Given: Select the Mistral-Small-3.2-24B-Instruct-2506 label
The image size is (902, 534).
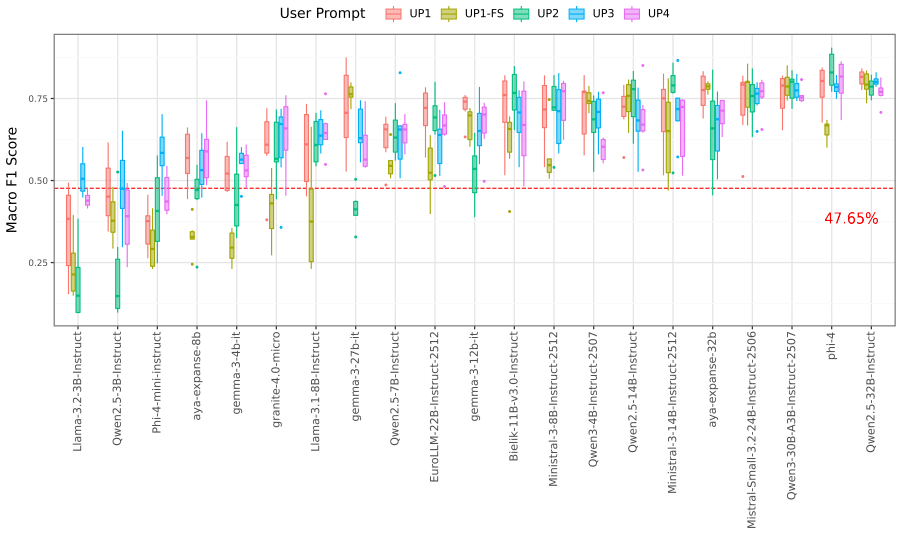Looking at the screenshot, I should 751,429.
